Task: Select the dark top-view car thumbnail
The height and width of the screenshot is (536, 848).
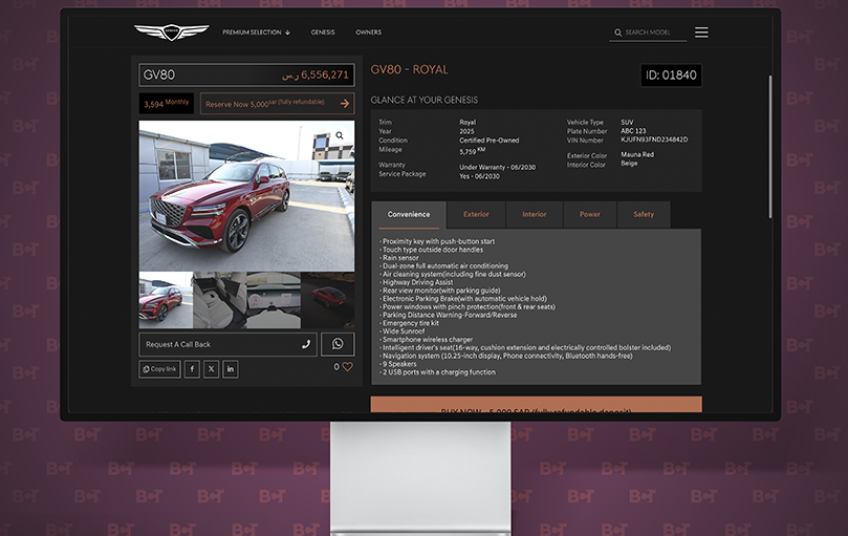Action: tap(328, 300)
